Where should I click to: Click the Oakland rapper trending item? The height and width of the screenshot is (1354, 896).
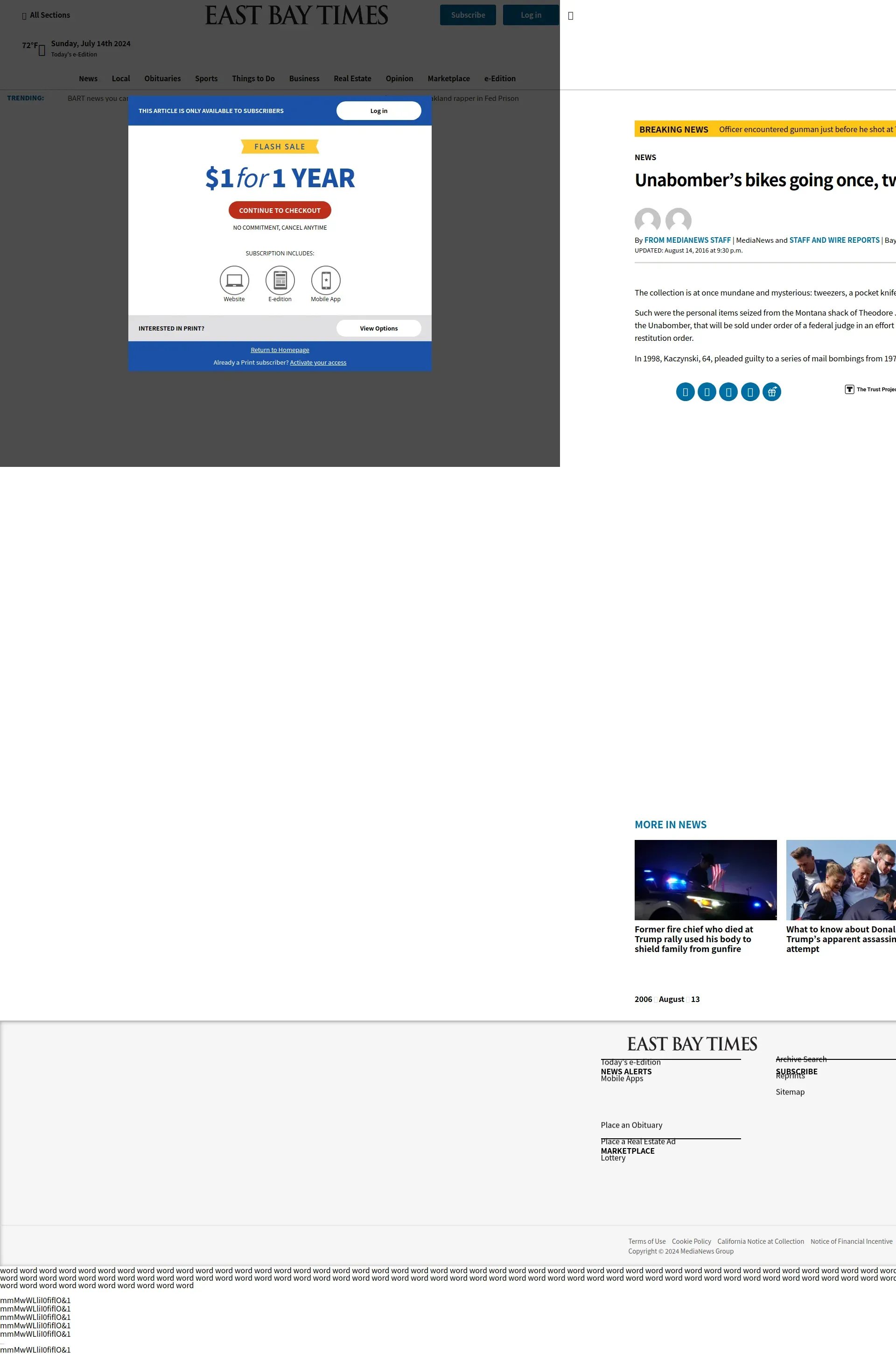tap(476, 99)
